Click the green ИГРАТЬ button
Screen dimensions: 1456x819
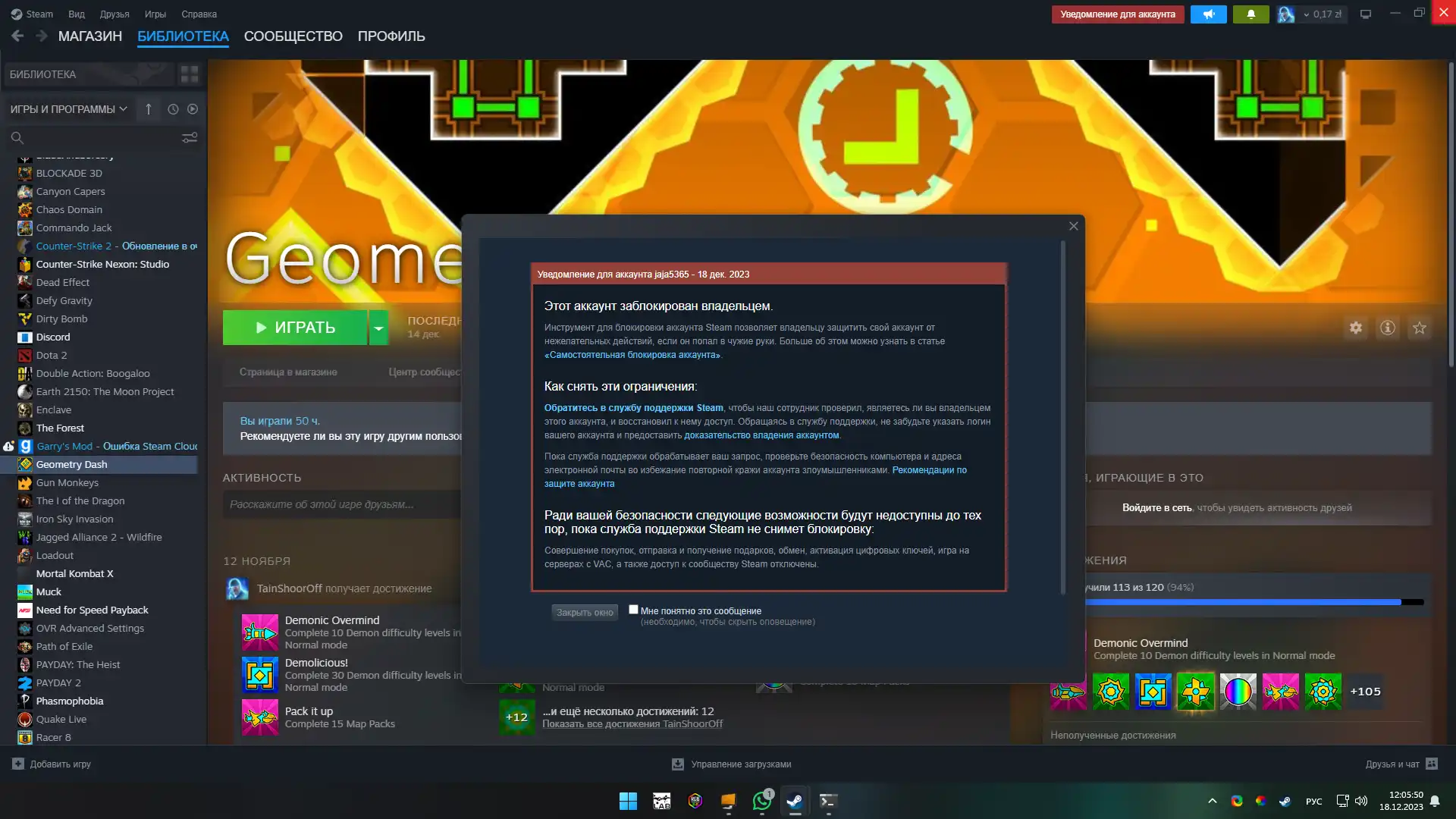[x=295, y=328]
